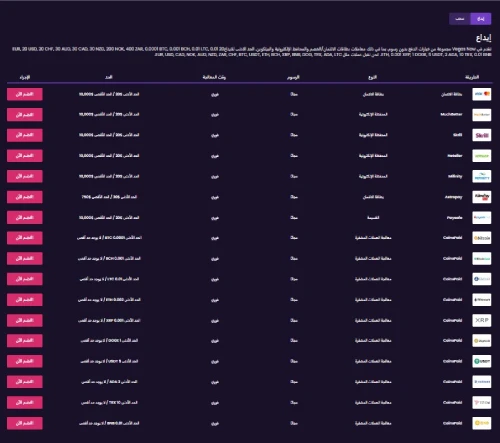Click the XRP coin logo
Viewport: 500px width, 443px height.
click(482, 320)
